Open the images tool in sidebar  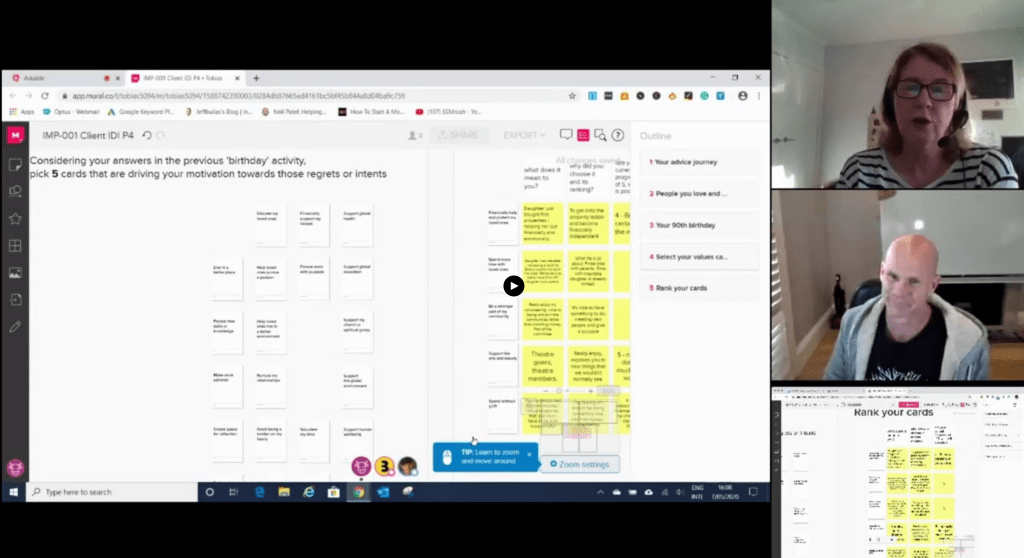tap(15, 272)
